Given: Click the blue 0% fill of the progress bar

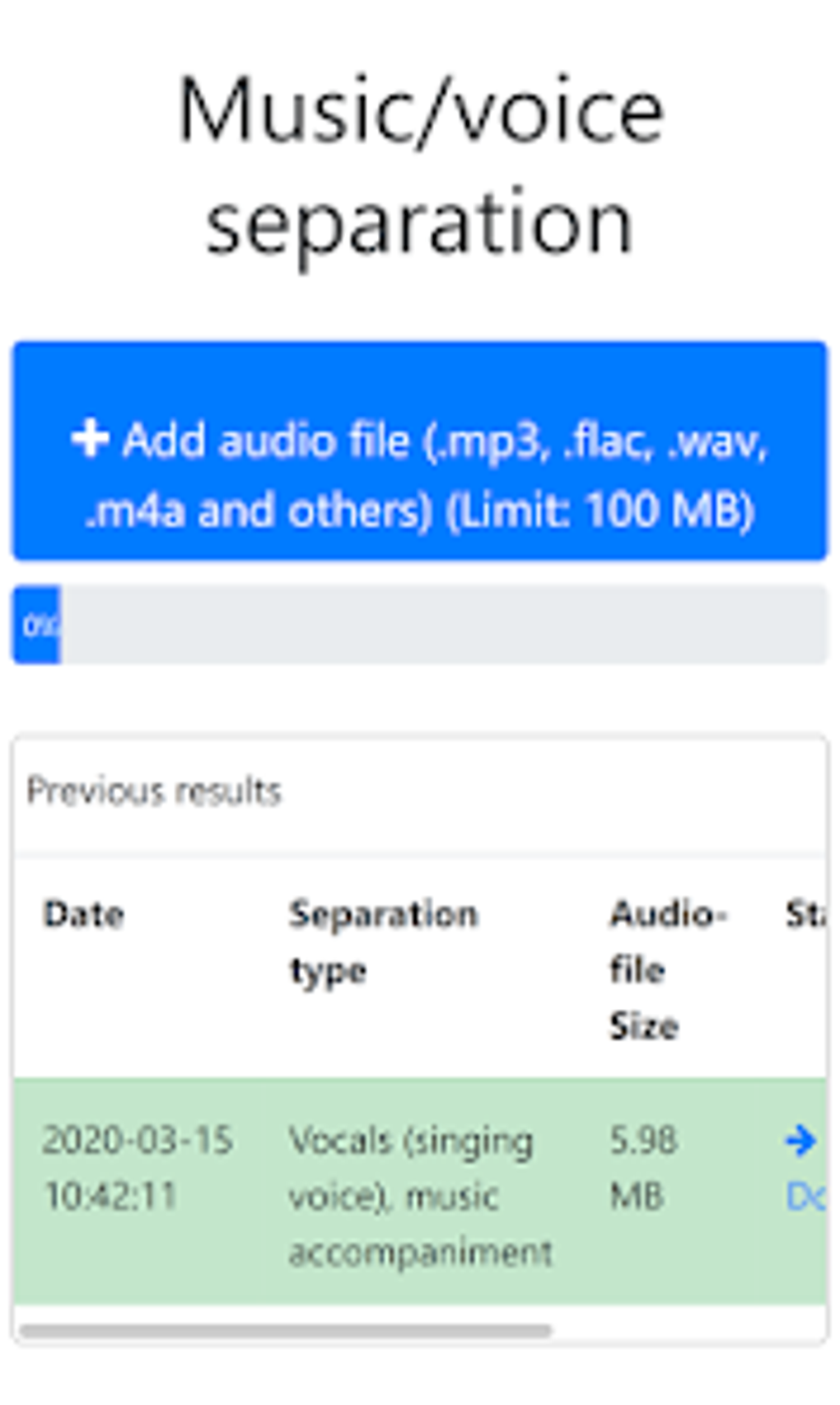Looking at the screenshot, I should pyautogui.click(x=37, y=625).
